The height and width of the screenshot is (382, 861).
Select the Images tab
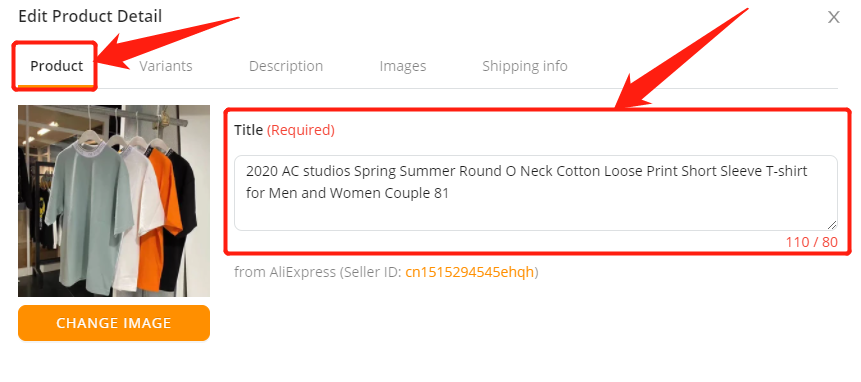coord(403,66)
